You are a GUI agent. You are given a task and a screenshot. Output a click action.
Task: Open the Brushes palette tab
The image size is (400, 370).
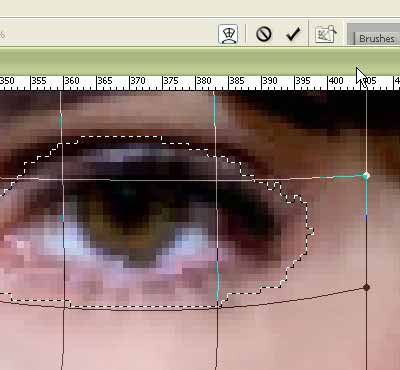pos(377,38)
